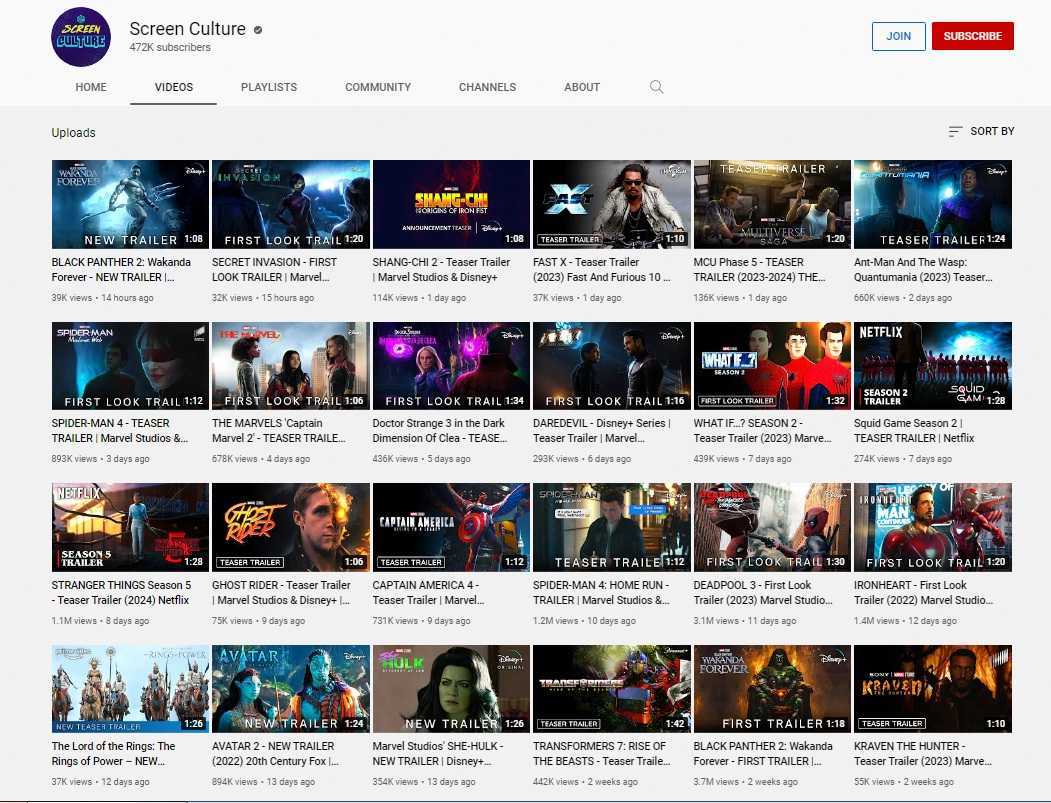This screenshot has height=803, width=1051.
Task: Switch to the HOME tab
Action: (91, 87)
